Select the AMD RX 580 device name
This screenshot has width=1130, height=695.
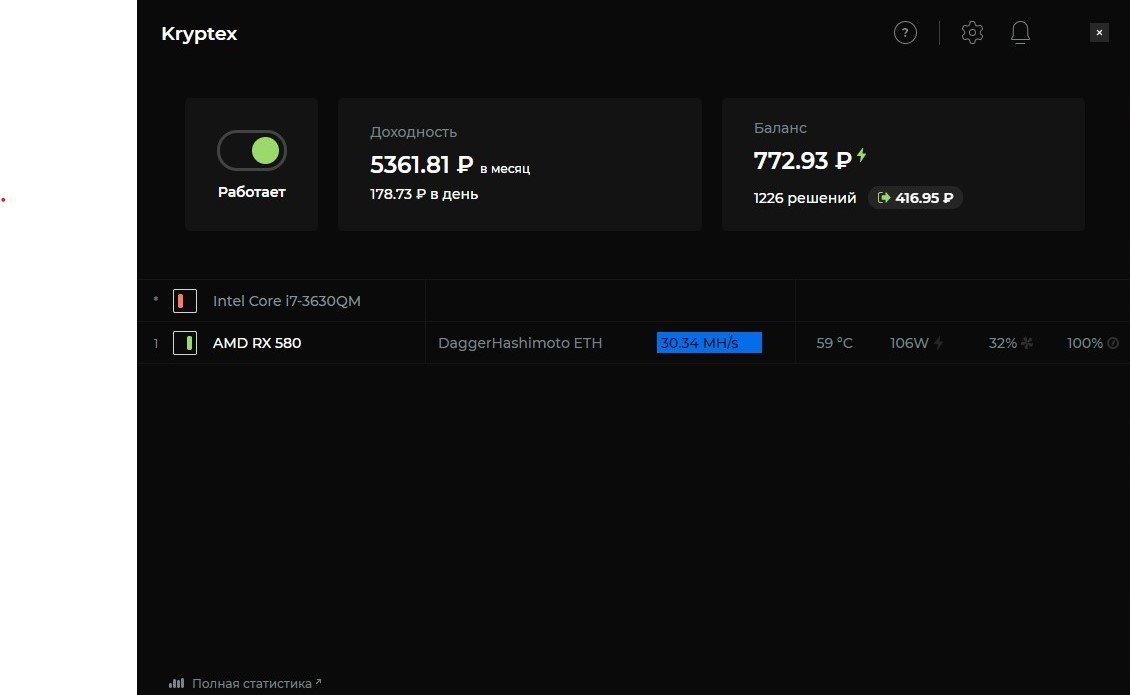point(257,343)
